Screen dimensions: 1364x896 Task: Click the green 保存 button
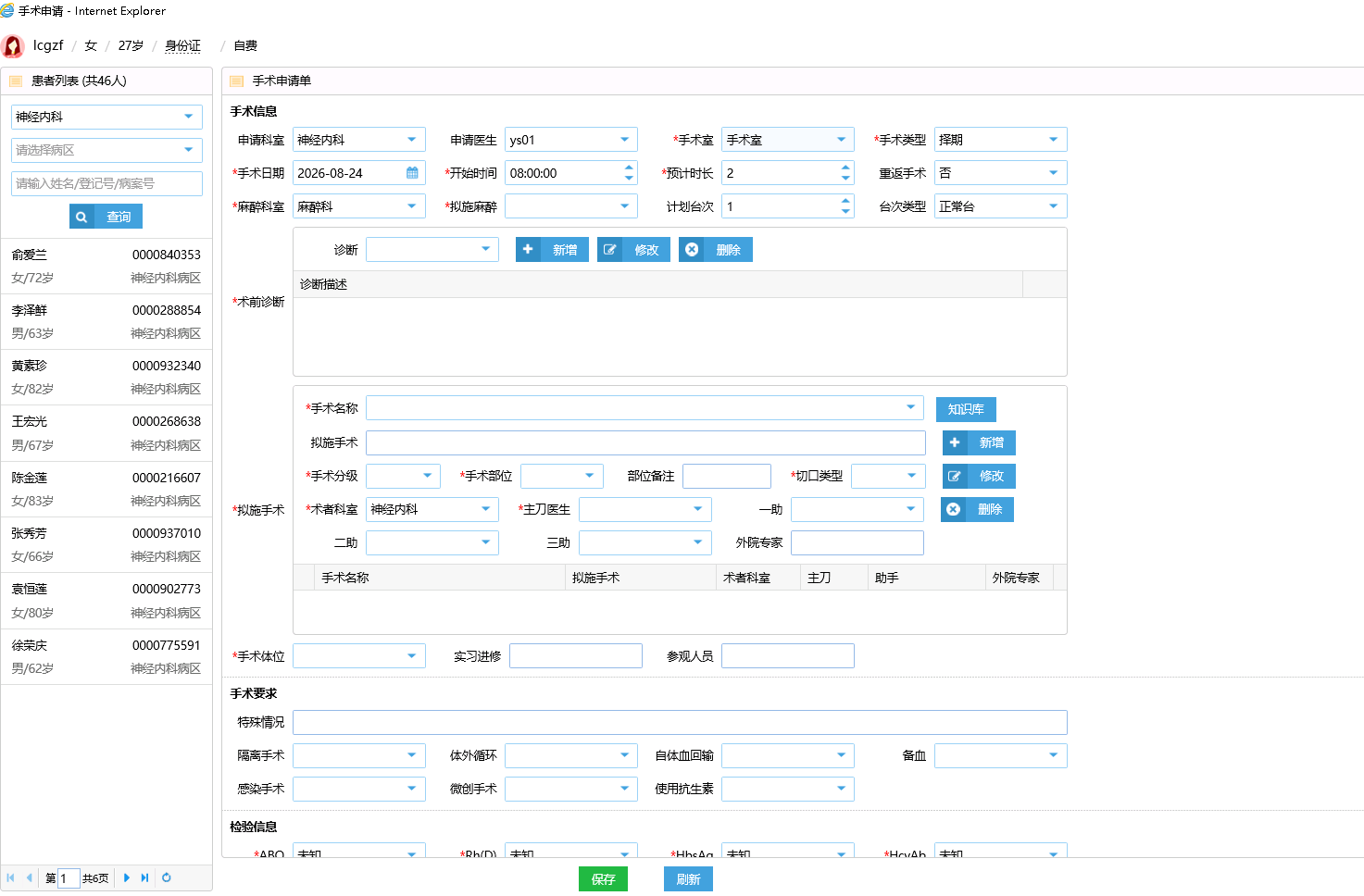(x=603, y=879)
